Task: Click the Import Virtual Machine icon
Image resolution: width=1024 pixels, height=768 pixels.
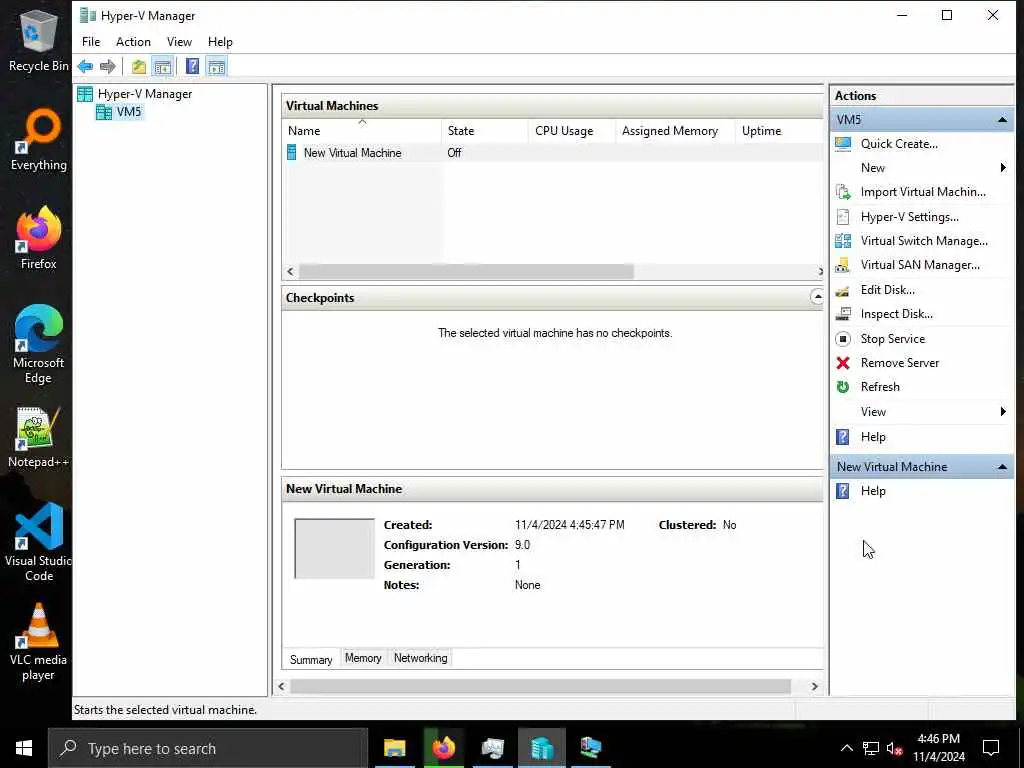Action: pyautogui.click(x=843, y=192)
